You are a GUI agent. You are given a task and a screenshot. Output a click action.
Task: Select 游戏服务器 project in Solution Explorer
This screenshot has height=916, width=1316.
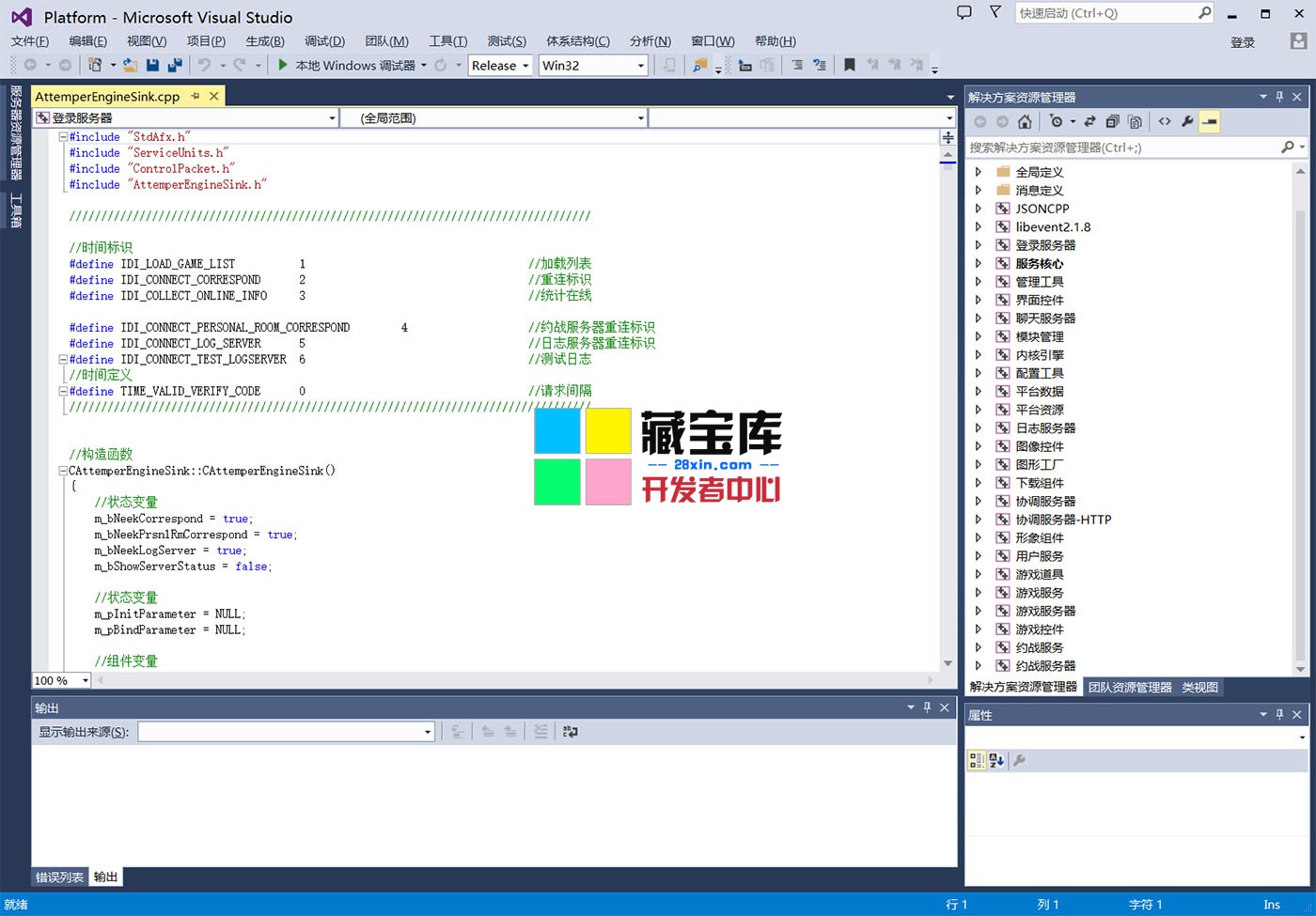point(1045,612)
